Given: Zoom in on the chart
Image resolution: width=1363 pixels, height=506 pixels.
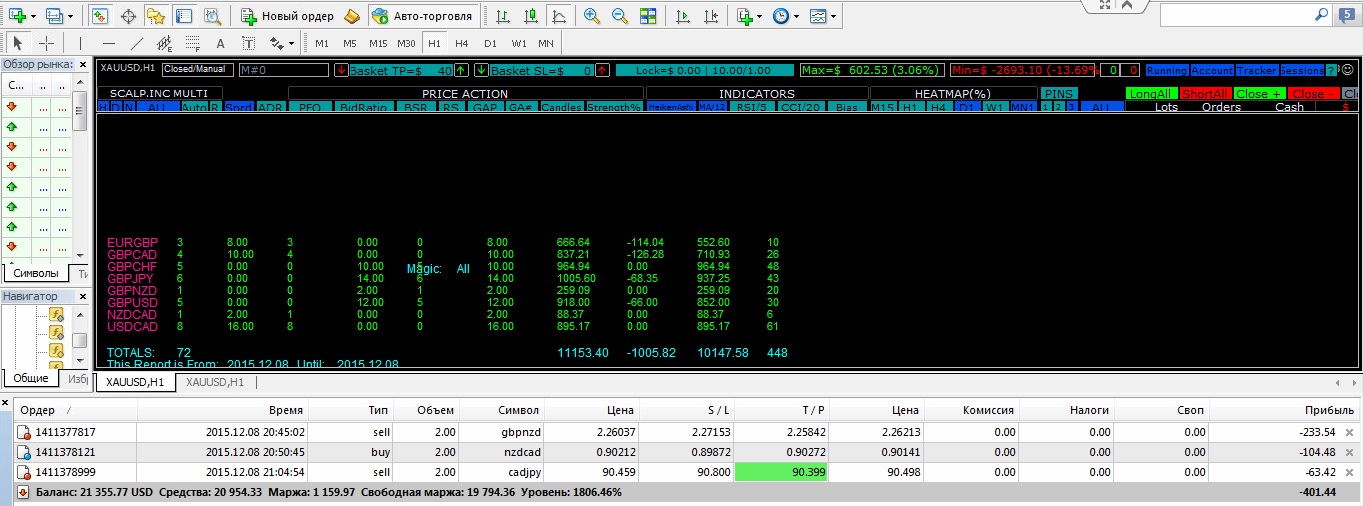Looking at the screenshot, I should click(x=592, y=17).
